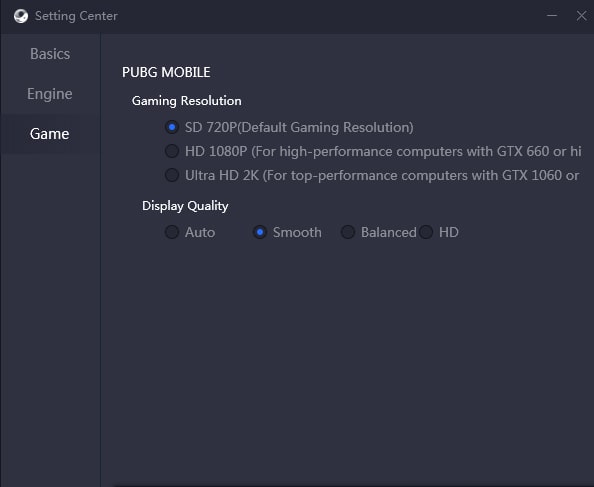This screenshot has width=594, height=487.
Task: Select the Game settings tab
Action: click(x=50, y=134)
